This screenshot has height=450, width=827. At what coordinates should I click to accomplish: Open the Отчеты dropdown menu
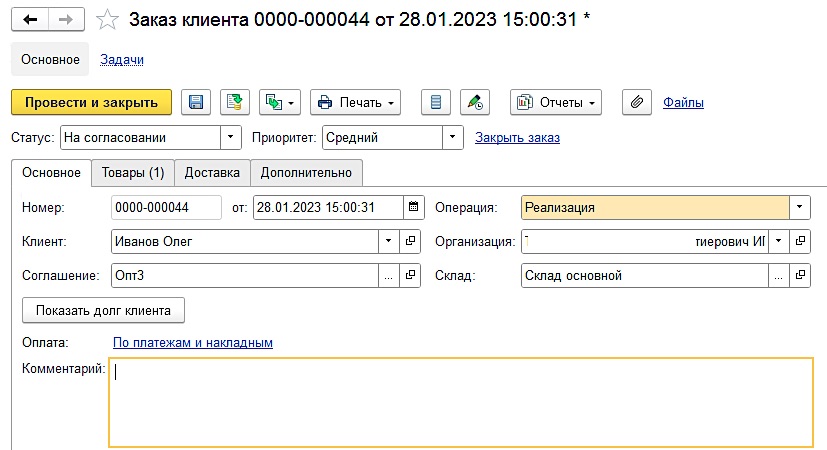(555, 102)
